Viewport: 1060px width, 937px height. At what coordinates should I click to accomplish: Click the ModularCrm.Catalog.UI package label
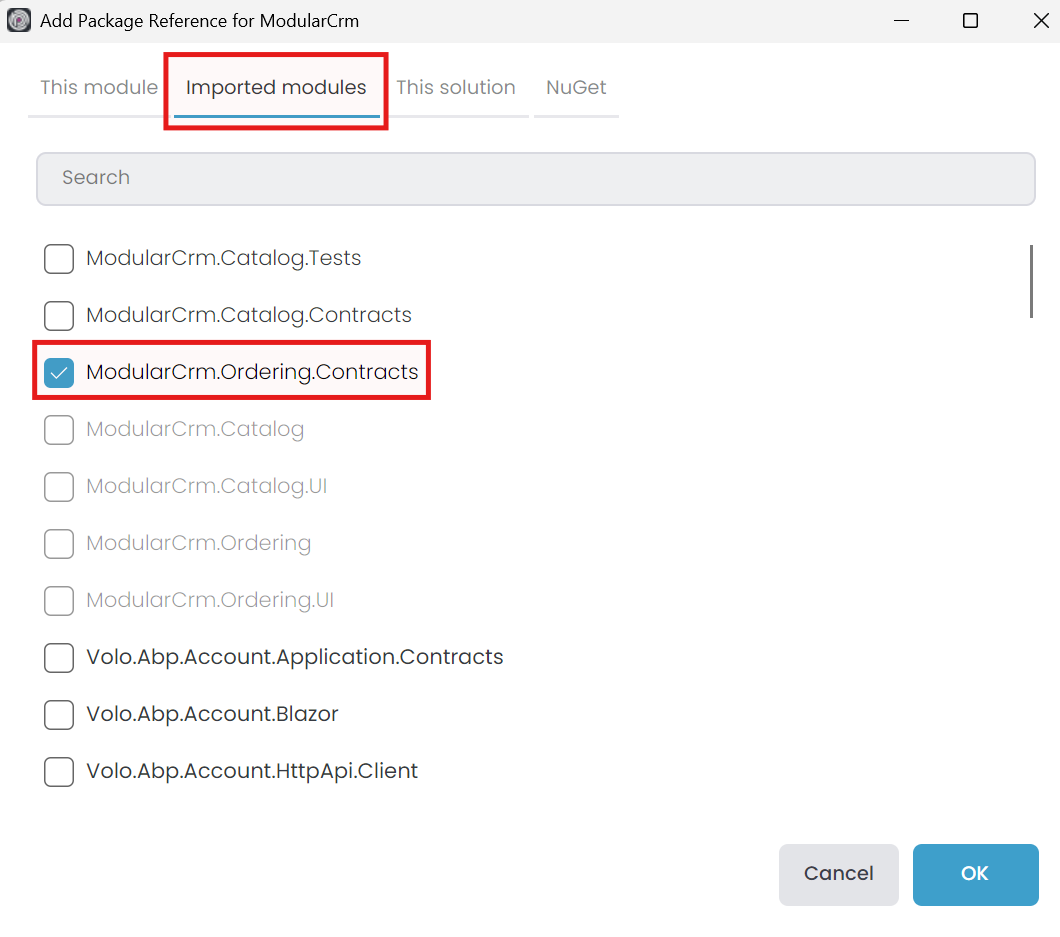(206, 487)
